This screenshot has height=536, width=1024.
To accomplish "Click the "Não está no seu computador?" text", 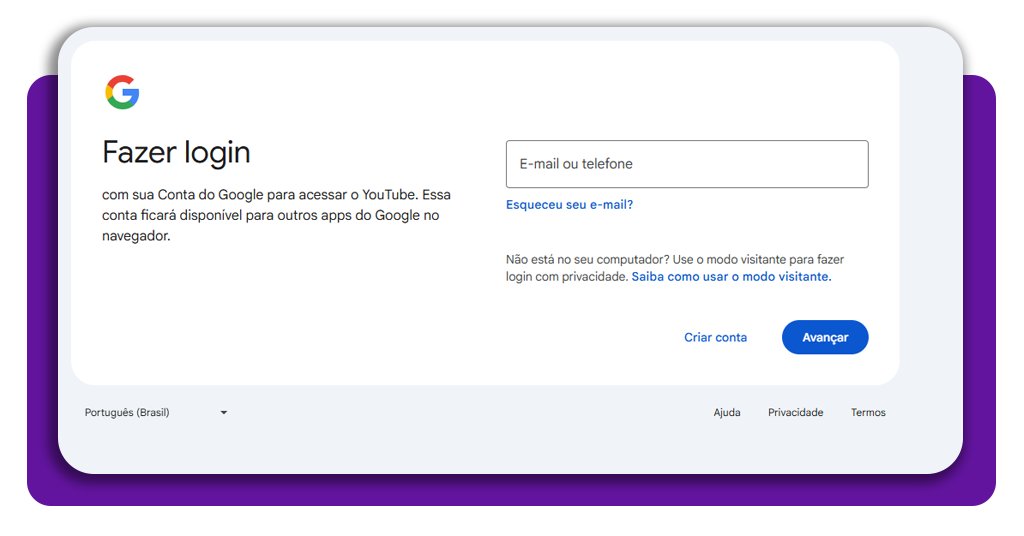I will click(583, 259).
